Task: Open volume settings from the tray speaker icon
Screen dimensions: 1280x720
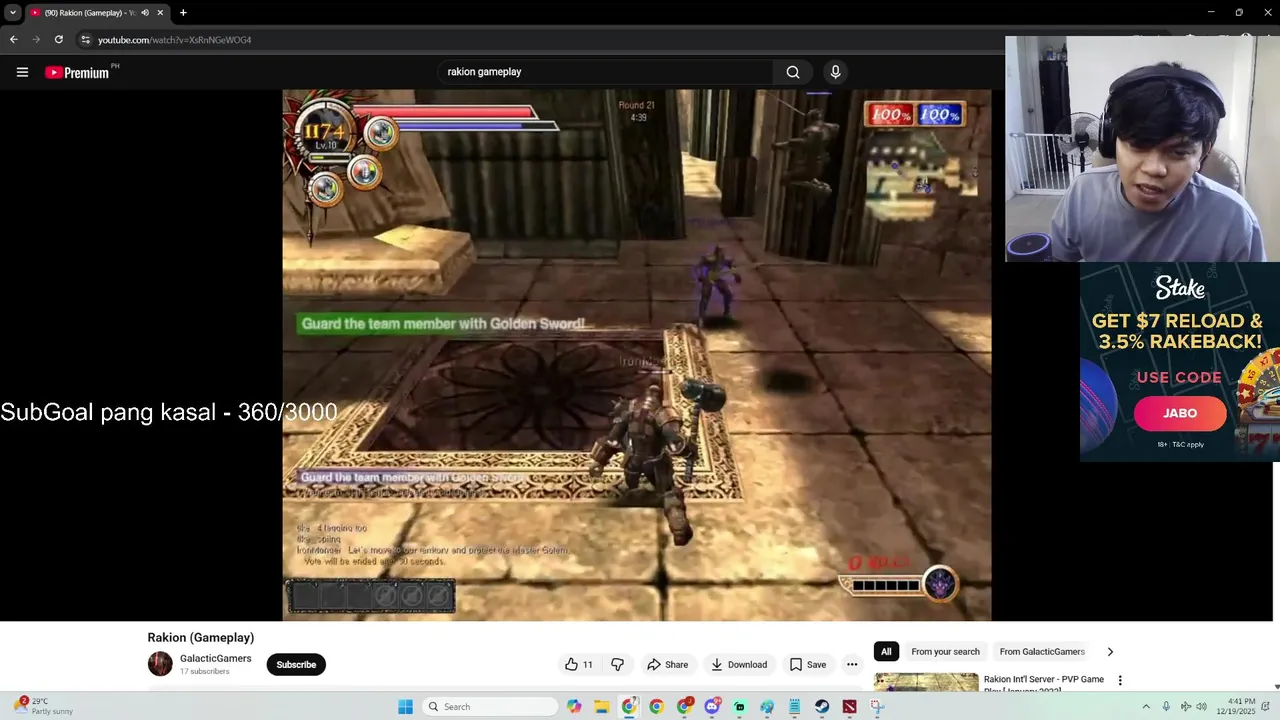Action: click(x=1201, y=707)
